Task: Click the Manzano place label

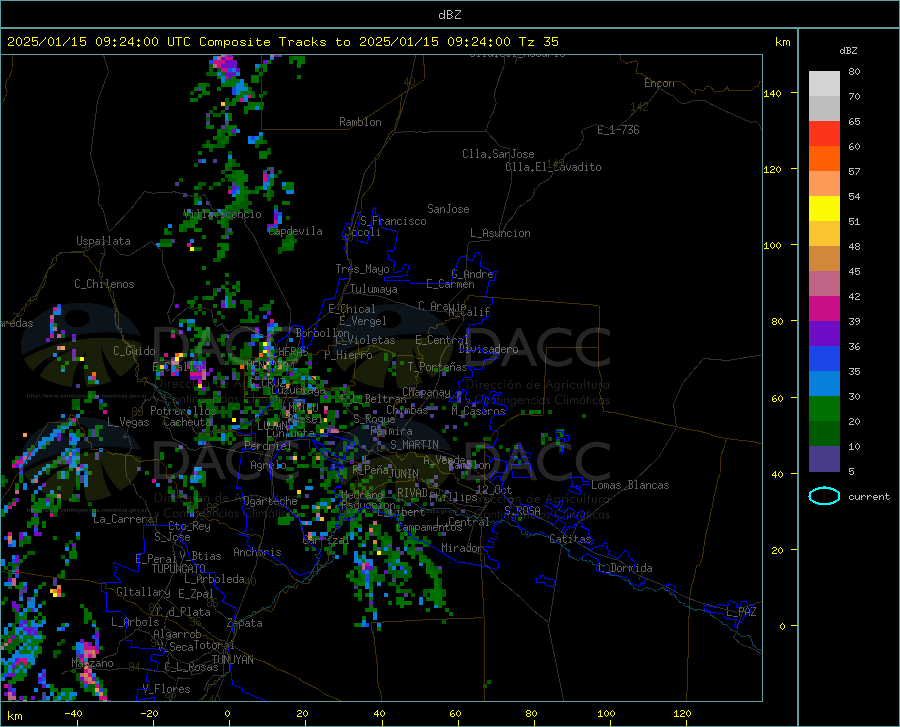Action: pos(92,663)
